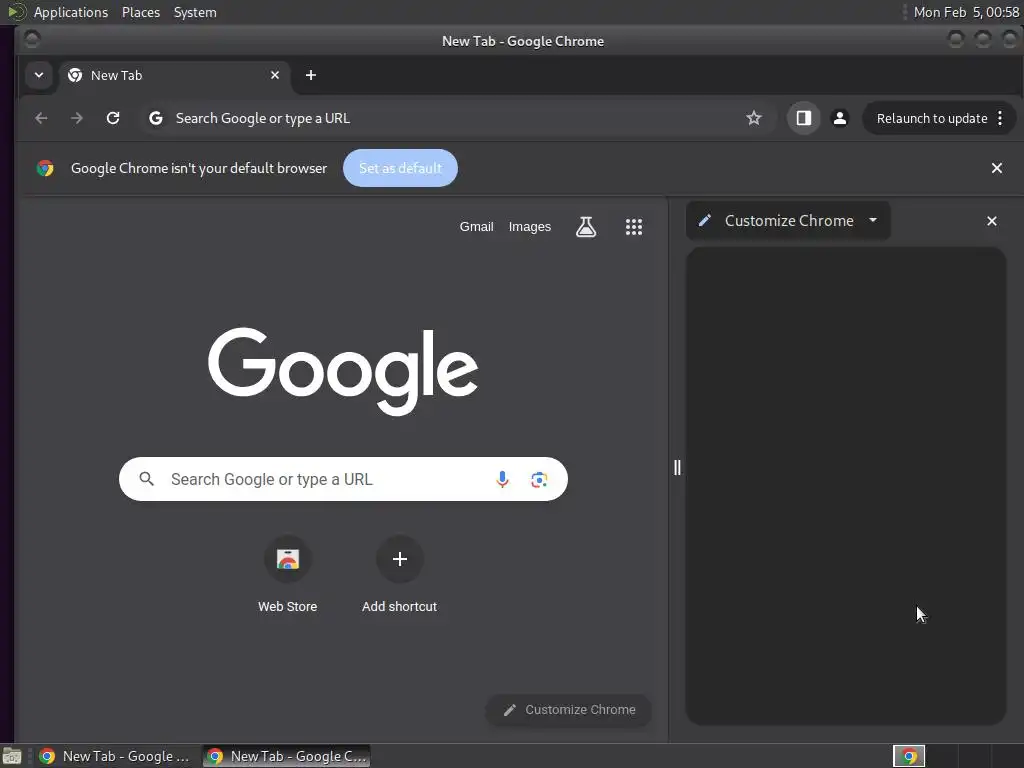Open the Web Store shortcut
1024x768 pixels.
(x=287, y=575)
